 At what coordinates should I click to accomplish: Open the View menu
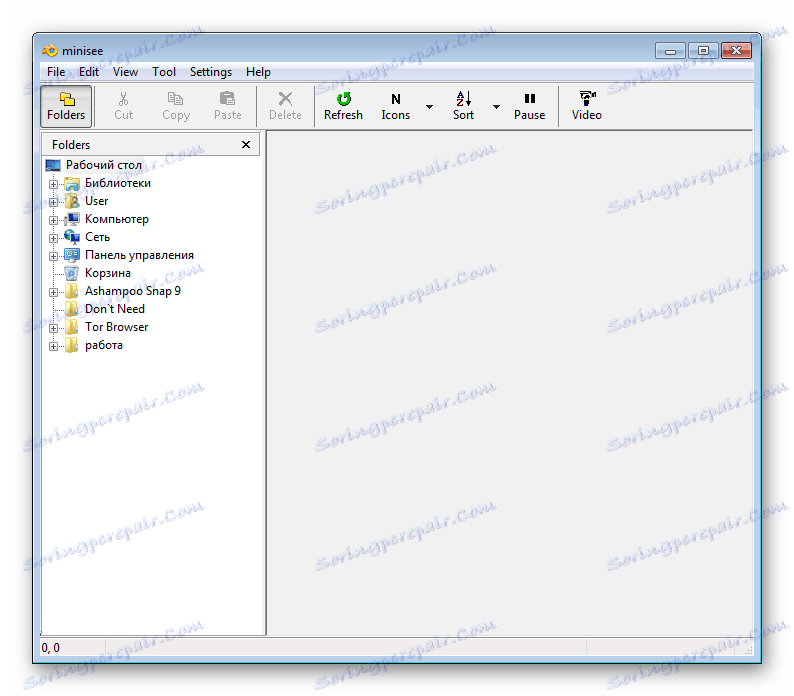coord(125,72)
